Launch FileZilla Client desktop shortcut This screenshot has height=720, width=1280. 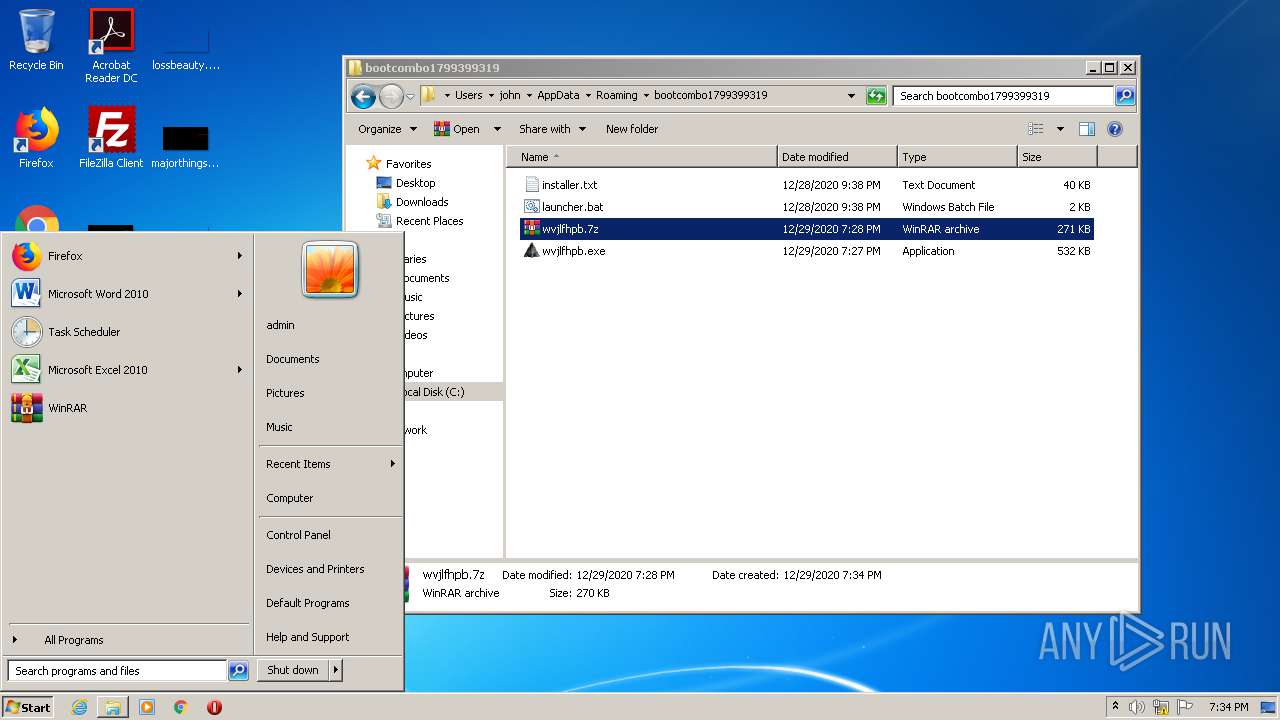[x=111, y=138]
